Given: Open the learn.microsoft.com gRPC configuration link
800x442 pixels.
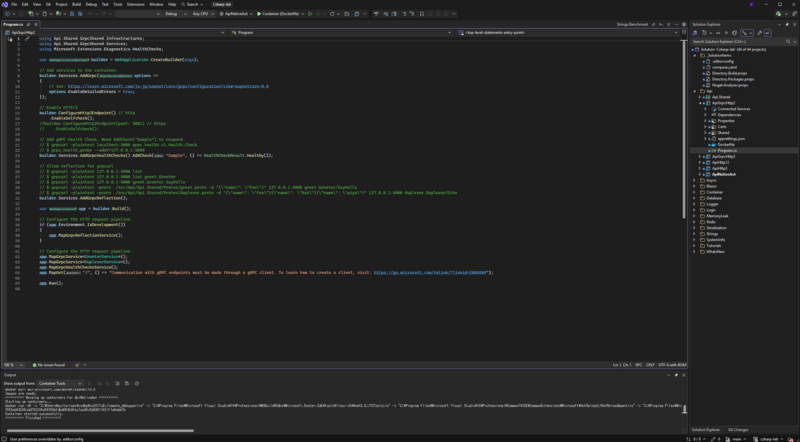Looking at the screenshot, I should coord(168,86).
